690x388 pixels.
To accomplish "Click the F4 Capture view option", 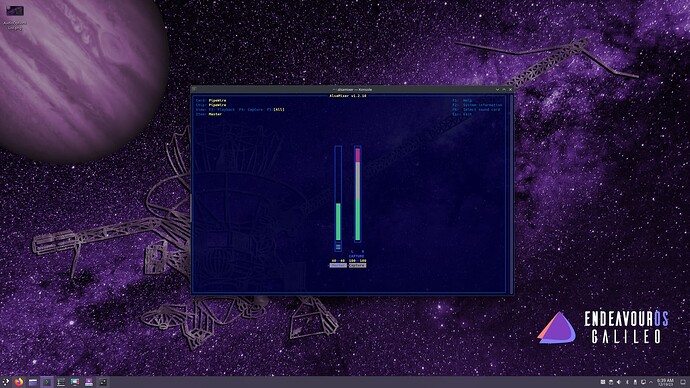I will 251,110.
